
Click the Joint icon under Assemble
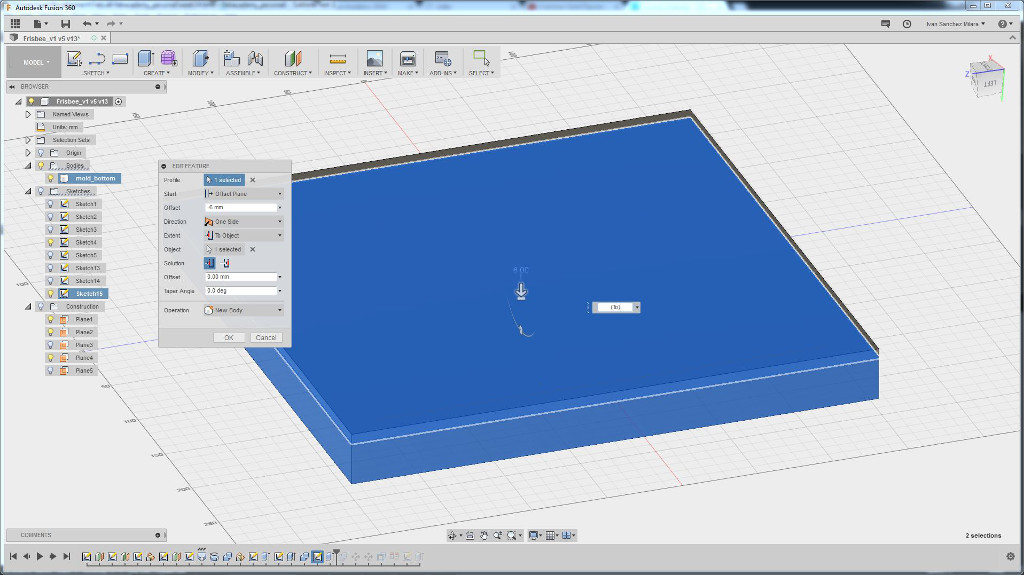255,59
